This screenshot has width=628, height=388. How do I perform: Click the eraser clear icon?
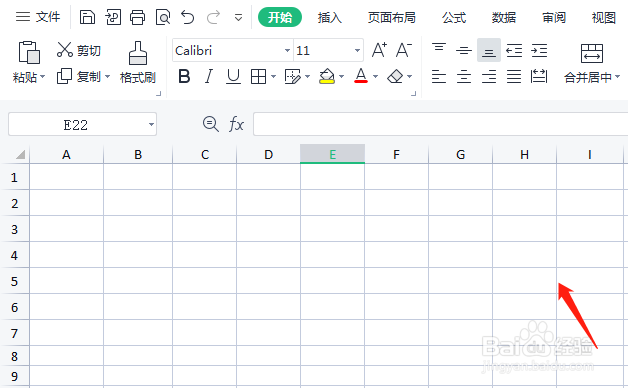point(395,76)
